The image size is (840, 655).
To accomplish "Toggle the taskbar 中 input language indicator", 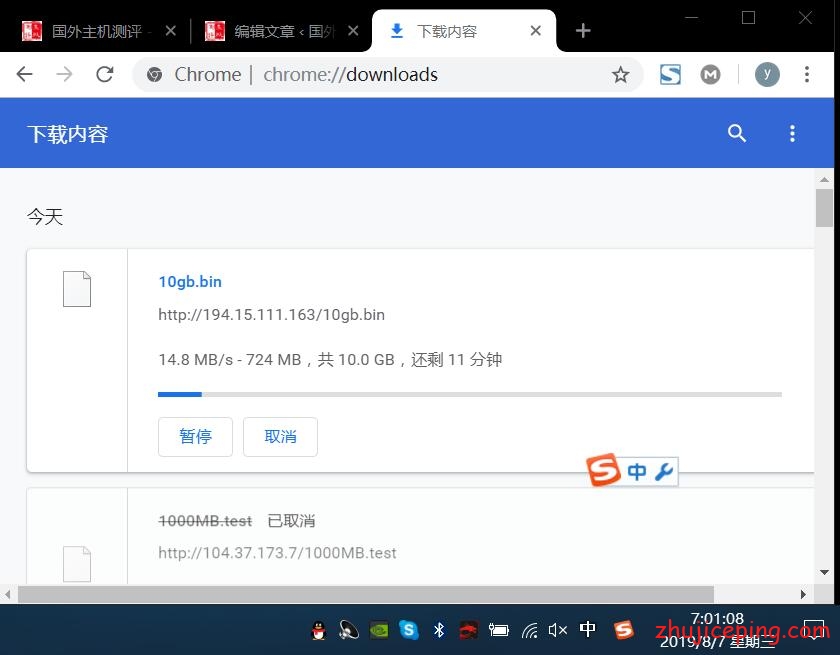I will click(588, 629).
